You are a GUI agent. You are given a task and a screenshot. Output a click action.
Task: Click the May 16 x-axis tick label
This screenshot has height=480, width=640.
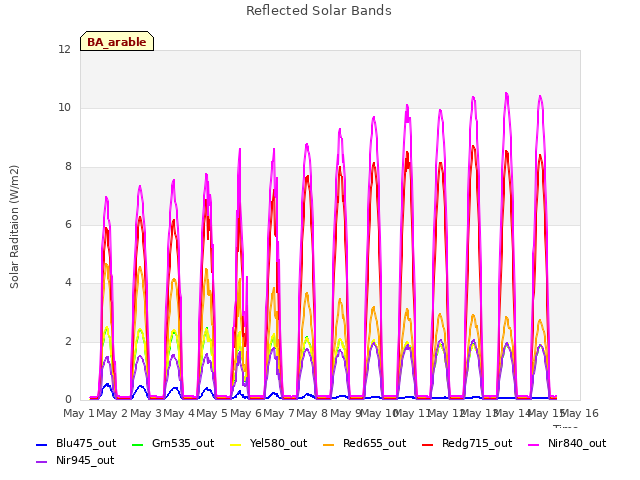pos(580,413)
